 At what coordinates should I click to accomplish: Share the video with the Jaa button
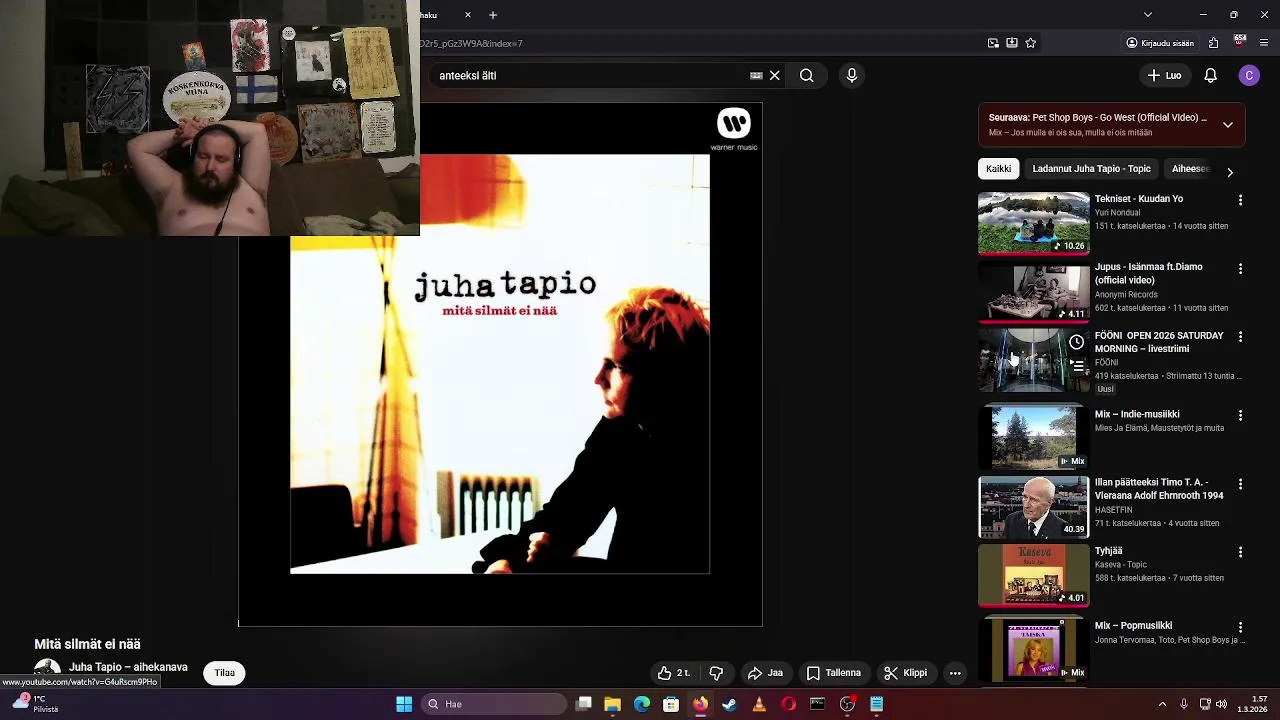tap(765, 673)
